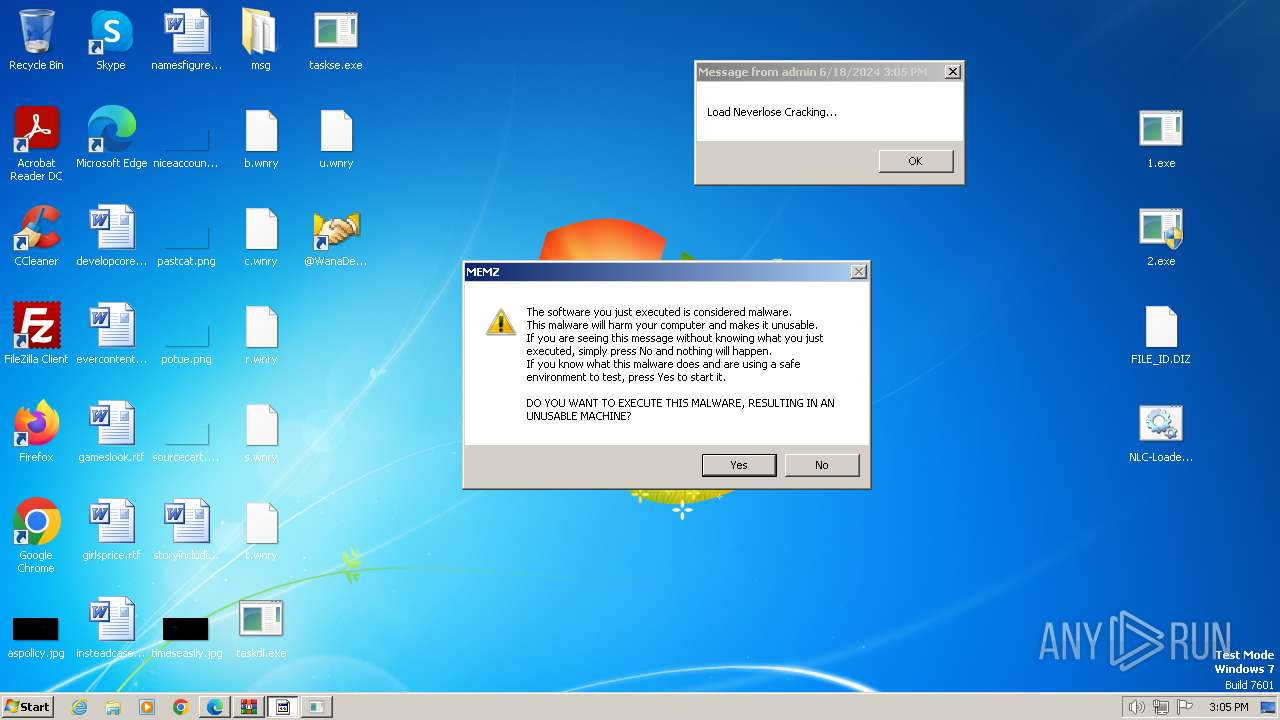Select taskdl.exe on the desktop
The width and height of the screenshot is (1280, 720).
261,629
